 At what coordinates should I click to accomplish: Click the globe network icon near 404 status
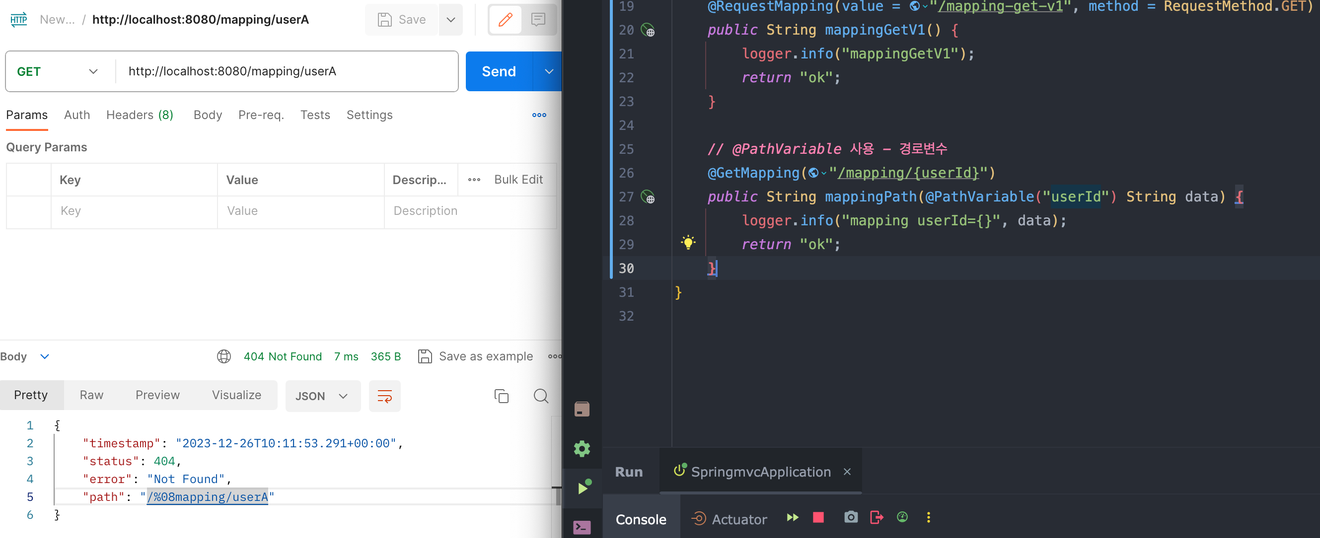(x=224, y=356)
